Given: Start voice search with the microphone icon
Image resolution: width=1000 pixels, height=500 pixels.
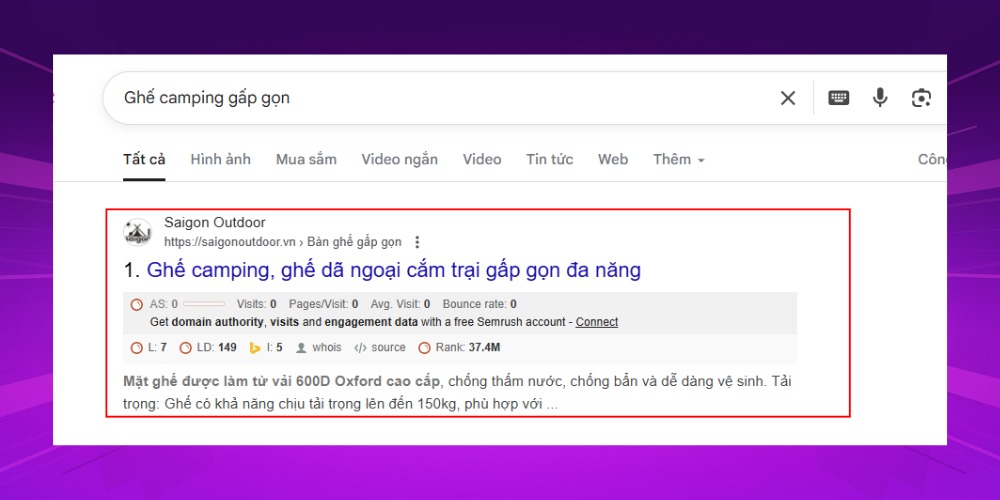Looking at the screenshot, I should 880,98.
